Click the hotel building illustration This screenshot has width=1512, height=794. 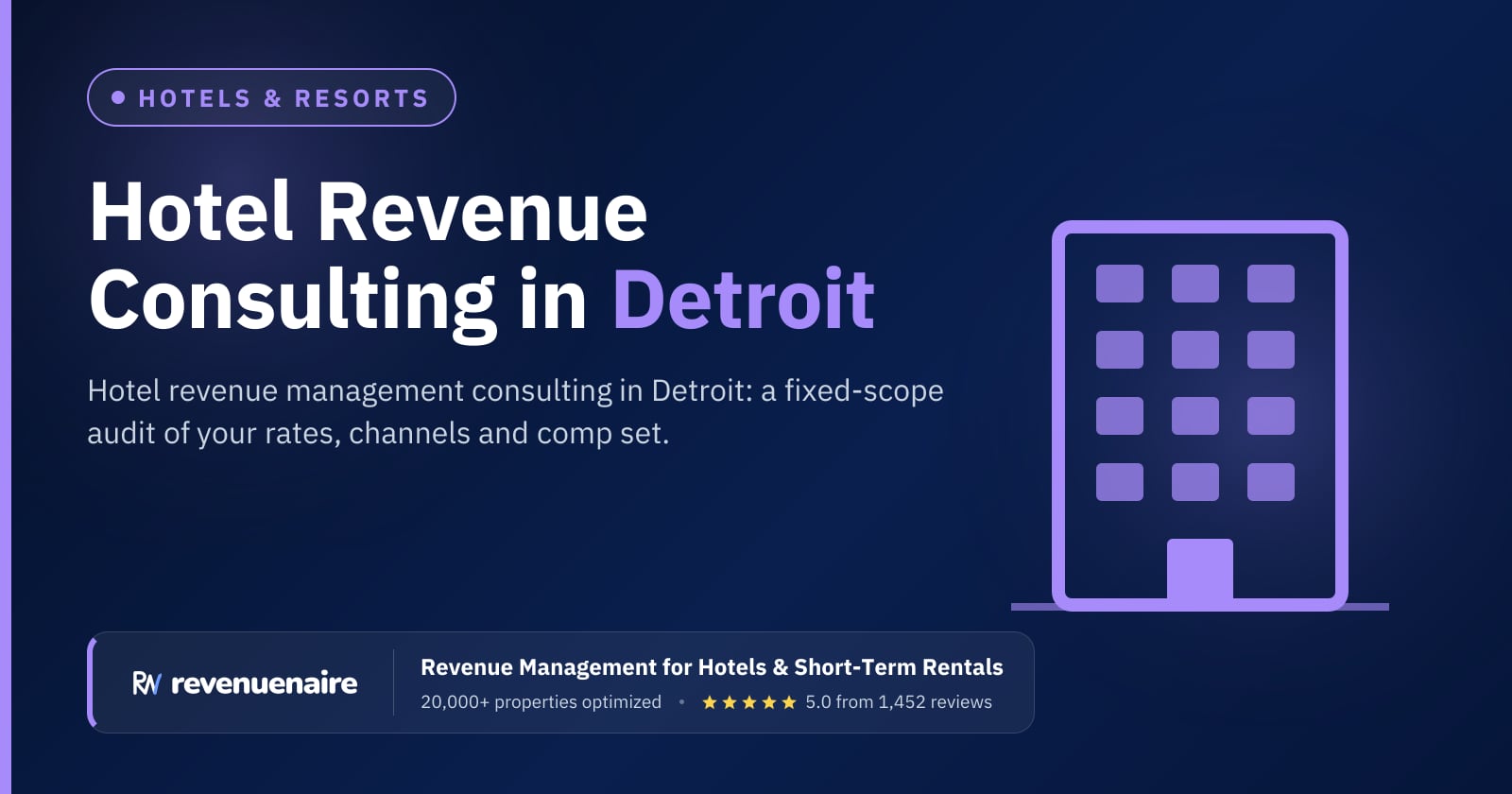point(1200,416)
